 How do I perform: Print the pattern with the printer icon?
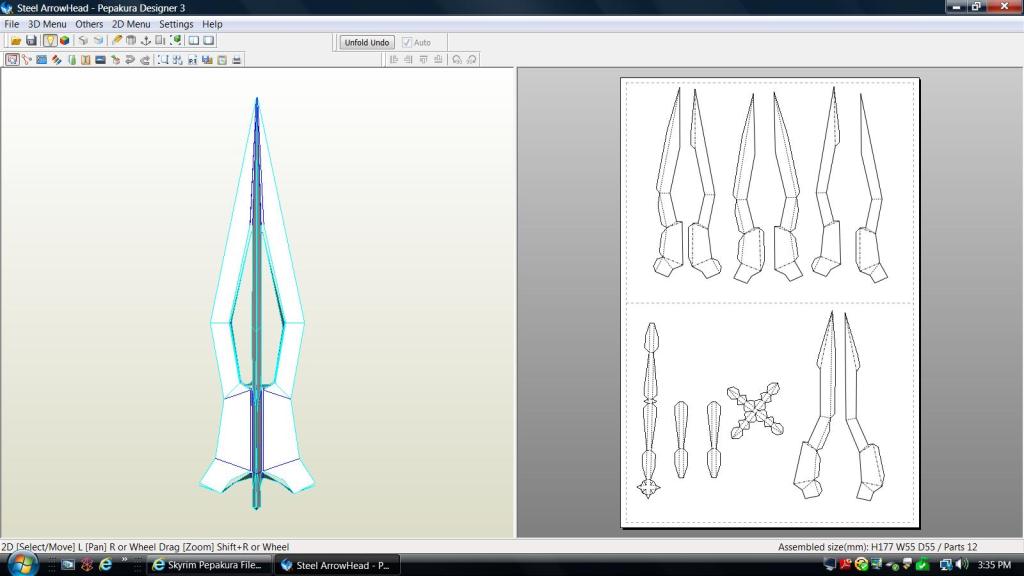pos(237,60)
